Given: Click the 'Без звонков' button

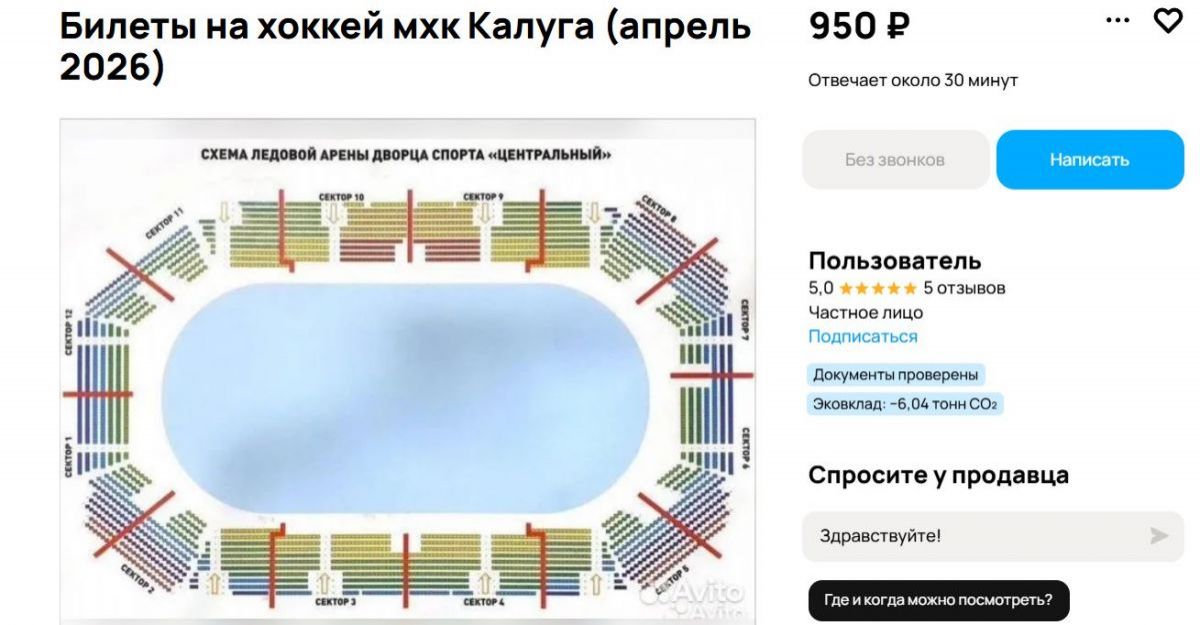Looking at the screenshot, I should [x=895, y=160].
